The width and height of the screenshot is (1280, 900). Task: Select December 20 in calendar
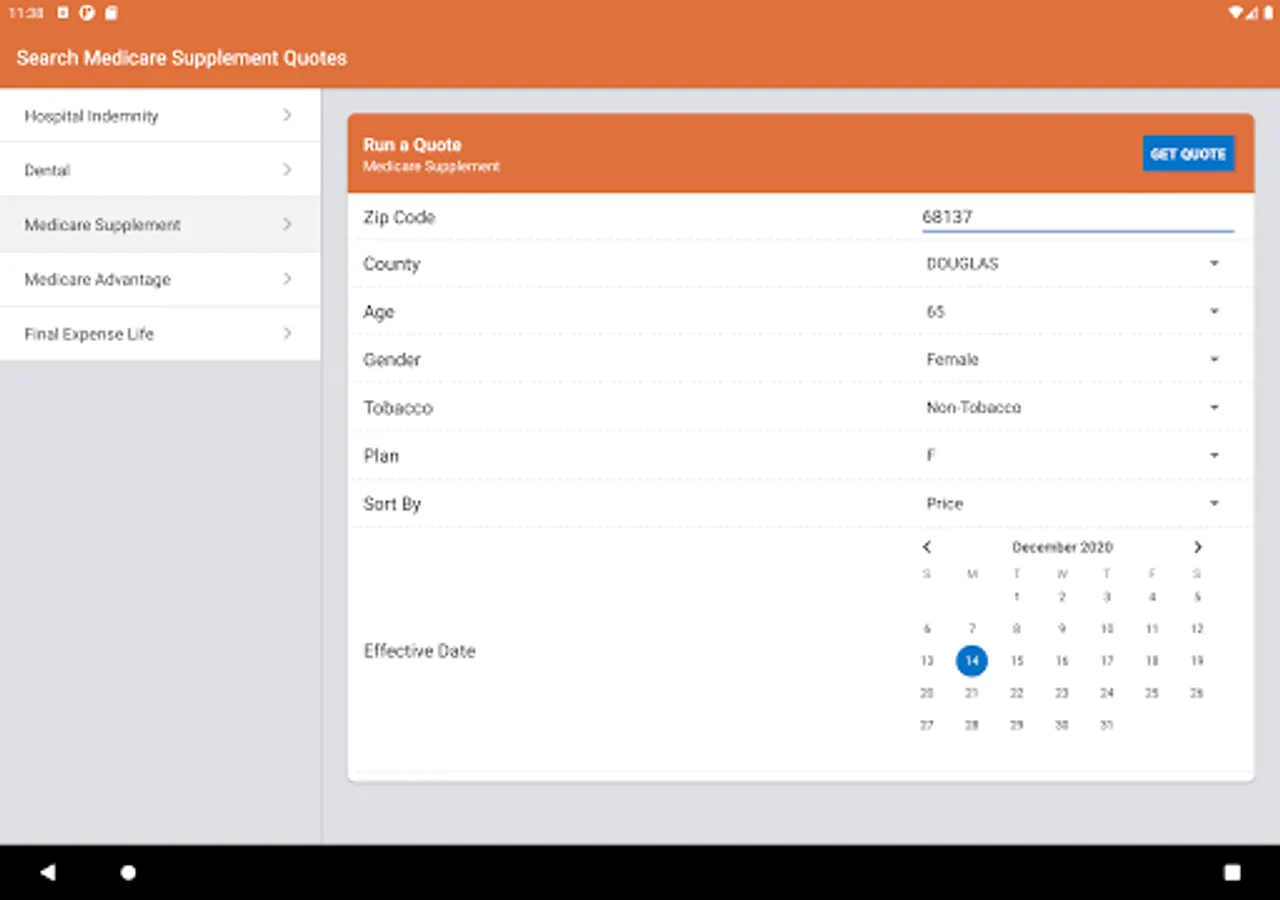tap(927, 693)
